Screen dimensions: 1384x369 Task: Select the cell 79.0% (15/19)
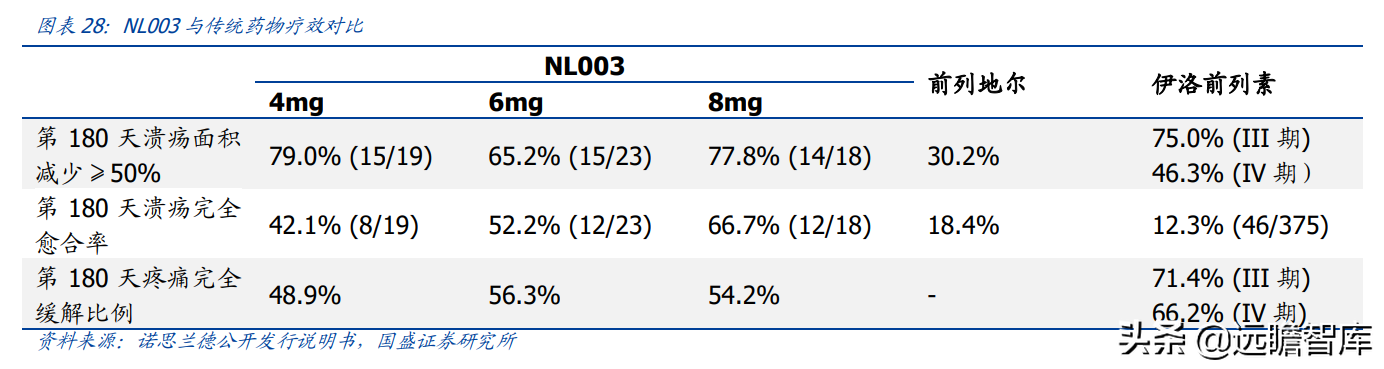(x=350, y=156)
